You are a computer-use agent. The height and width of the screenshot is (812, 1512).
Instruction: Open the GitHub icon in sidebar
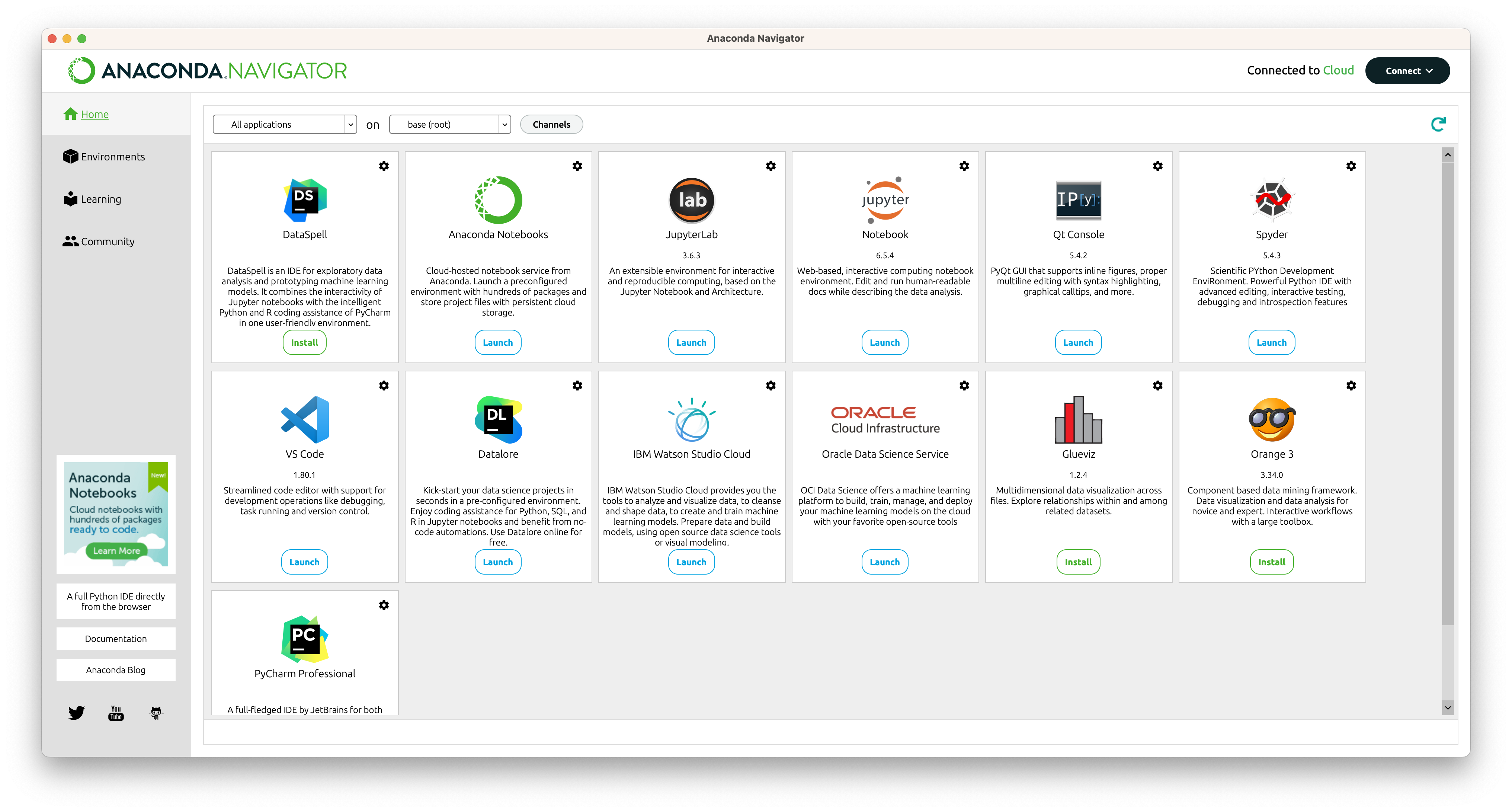(156, 713)
